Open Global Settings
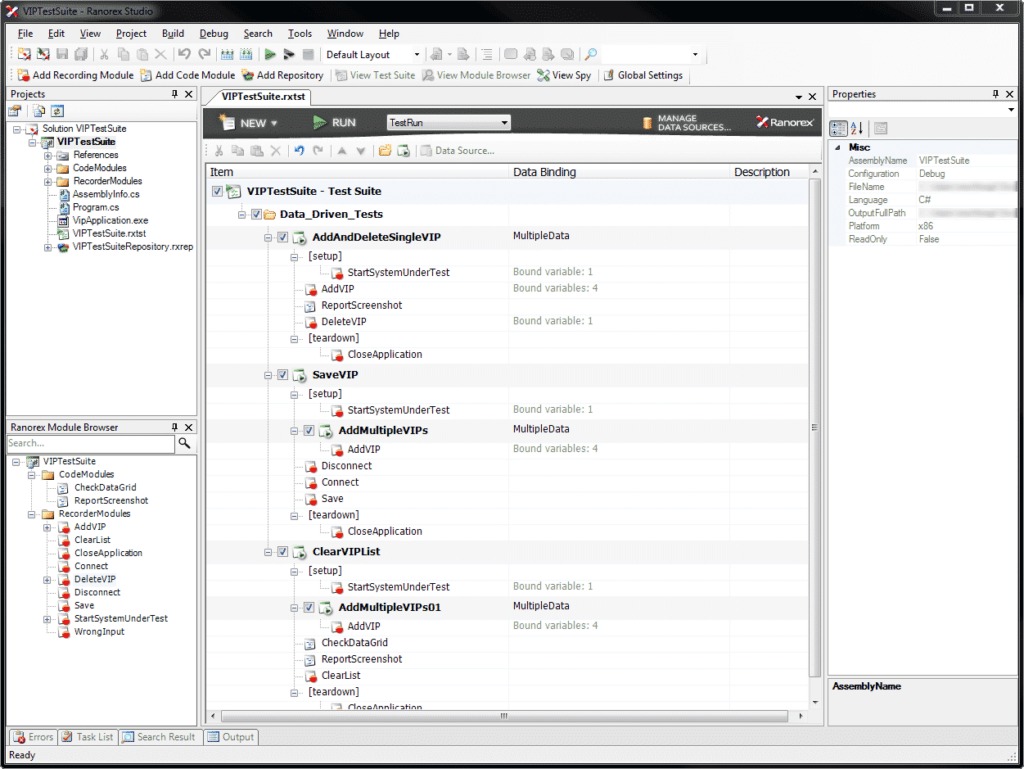Screen dimensions: 1024x769 point(643,75)
